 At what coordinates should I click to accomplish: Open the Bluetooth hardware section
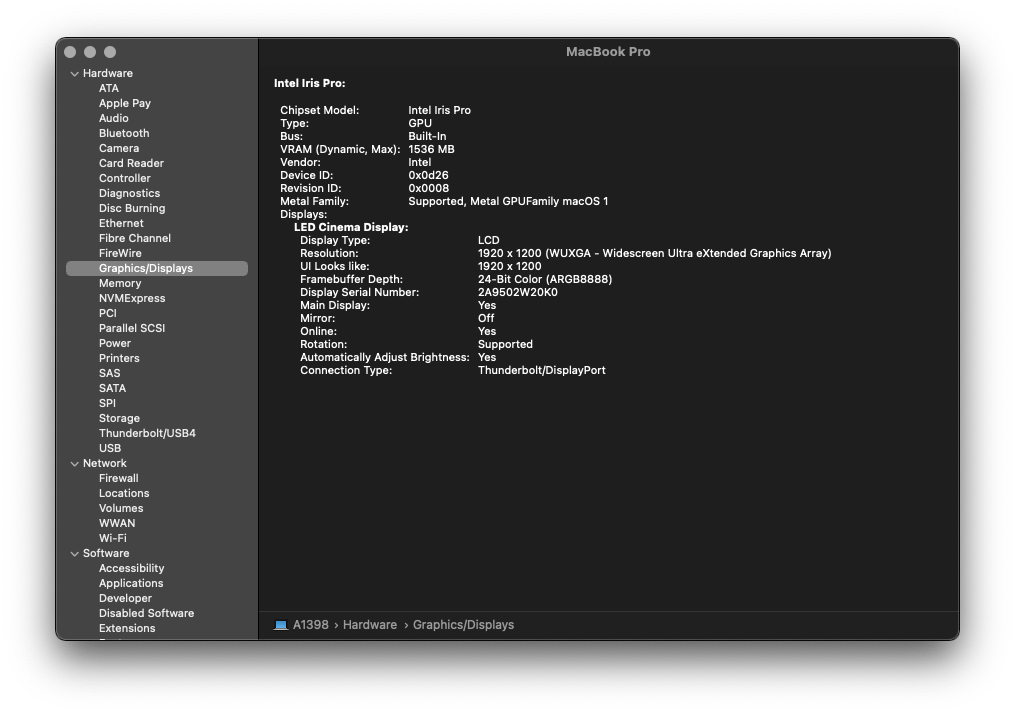(x=124, y=133)
